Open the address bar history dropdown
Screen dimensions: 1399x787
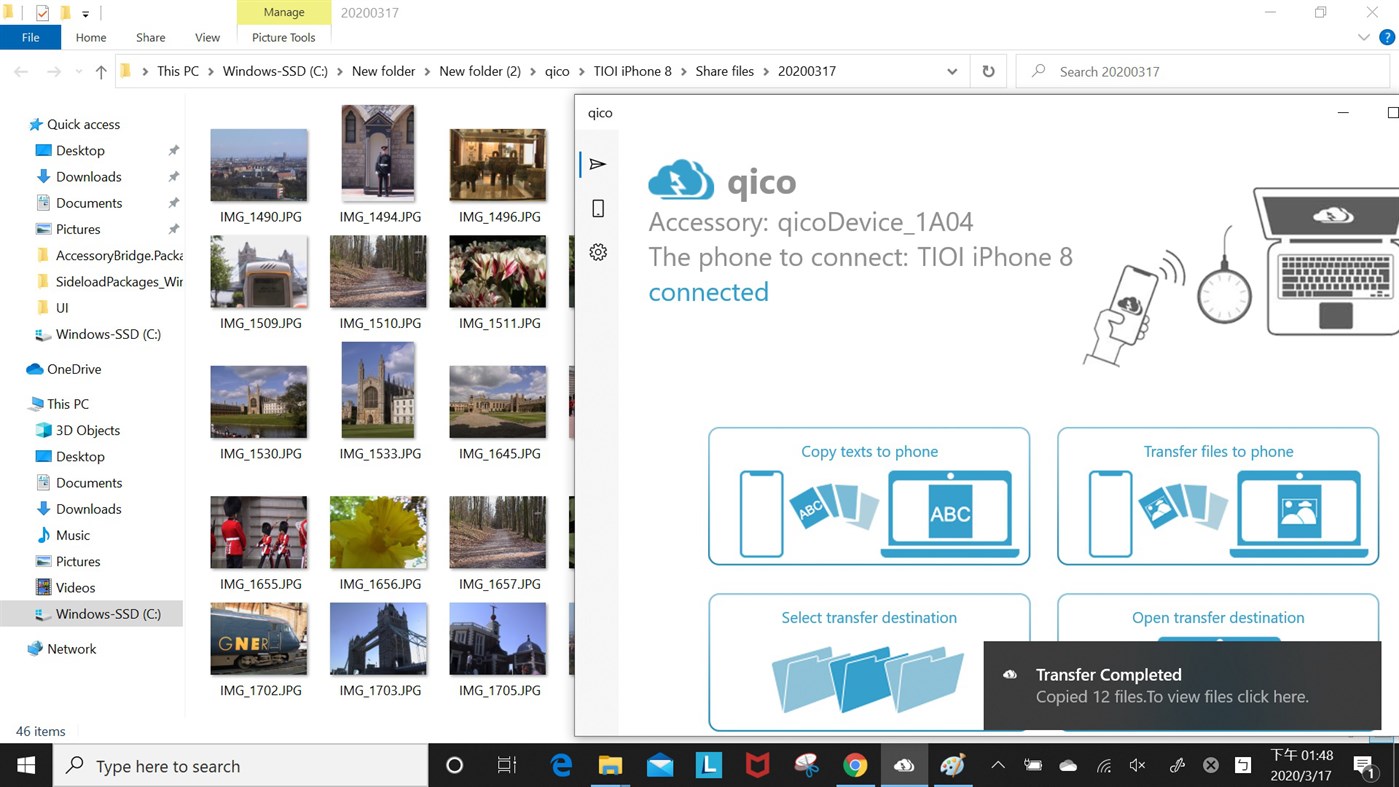coord(952,71)
